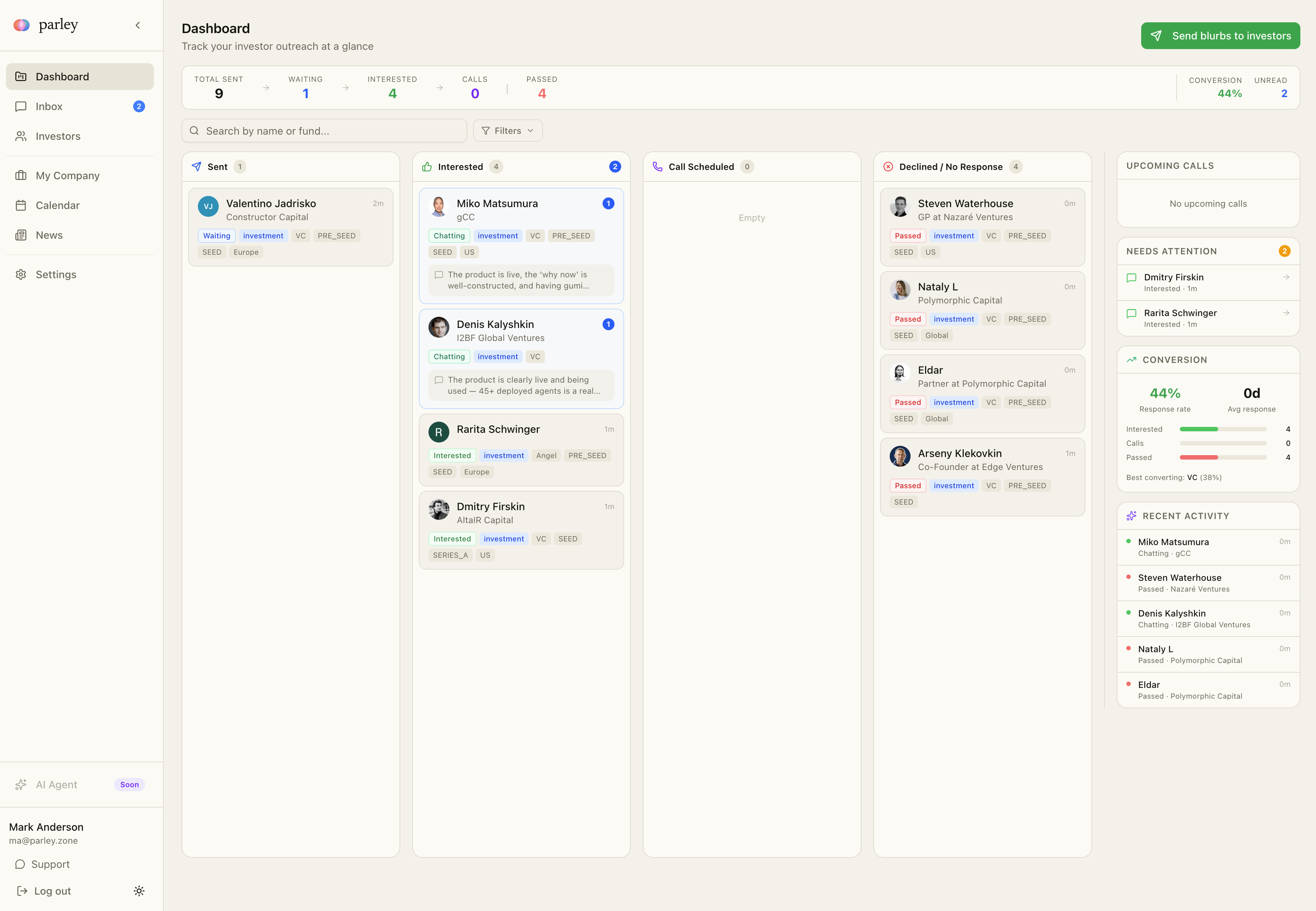Click the Chatting tag on Miko's card
Screen dimensions: 1316x911
pyautogui.click(x=449, y=236)
